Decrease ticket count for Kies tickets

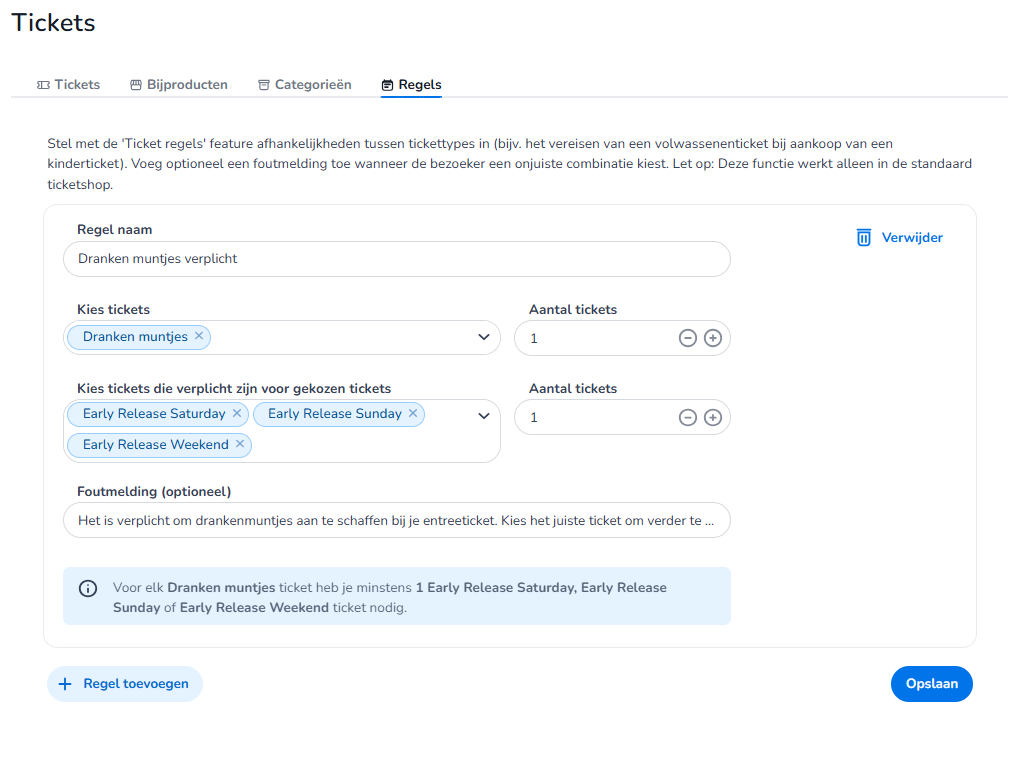click(687, 338)
